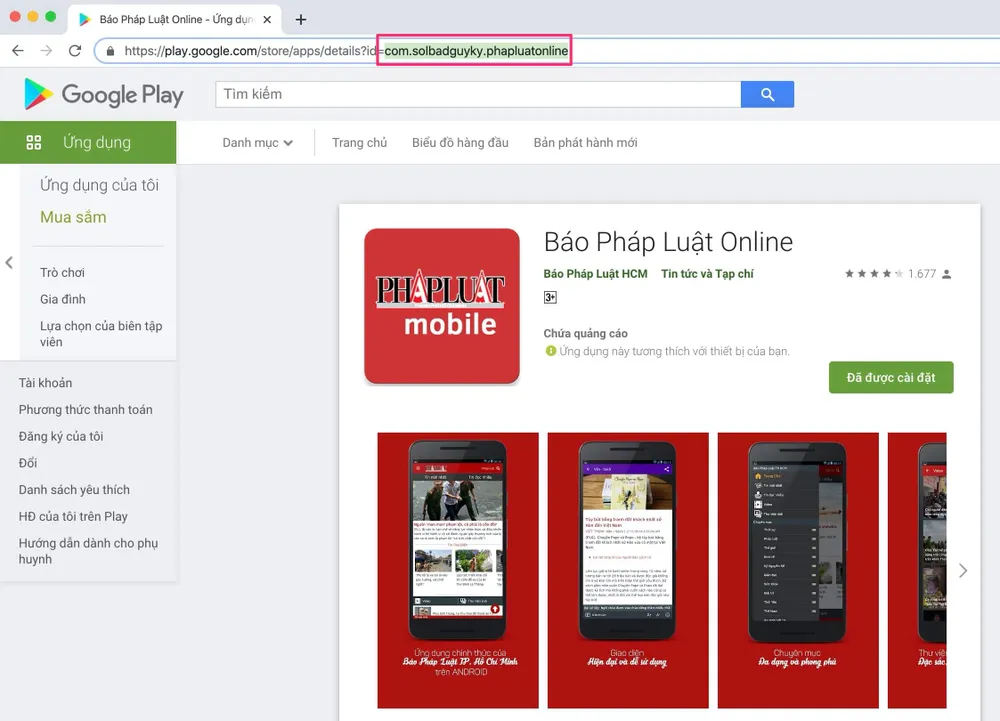The height and width of the screenshot is (721, 1000).
Task: Go to Bản phát hành mới
Action: pyautogui.click(x=585, y=143)
